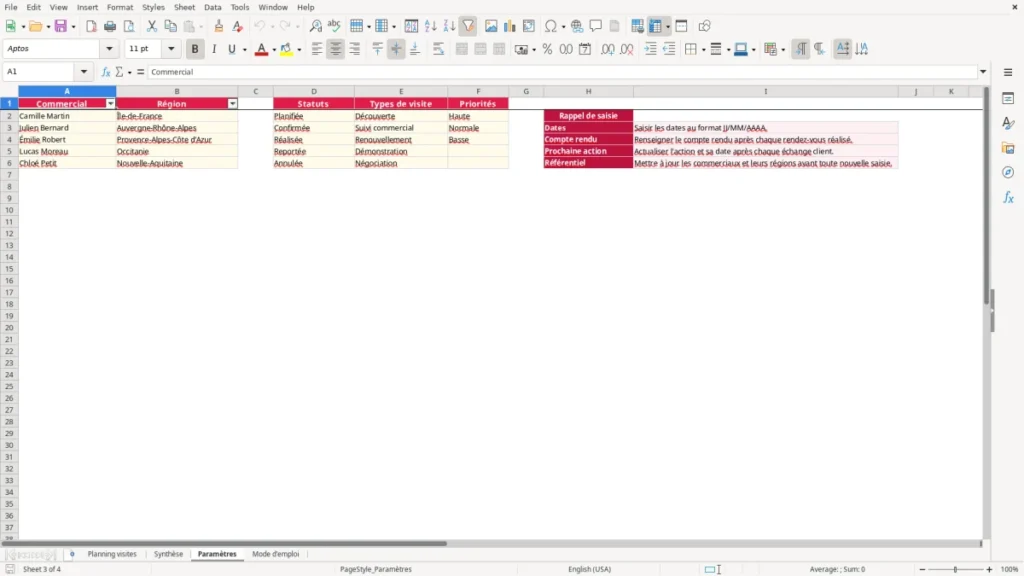This screenshot has width=1024, height=576.
Task: Open the Région column filter dropdown
Action: [232, 104]
